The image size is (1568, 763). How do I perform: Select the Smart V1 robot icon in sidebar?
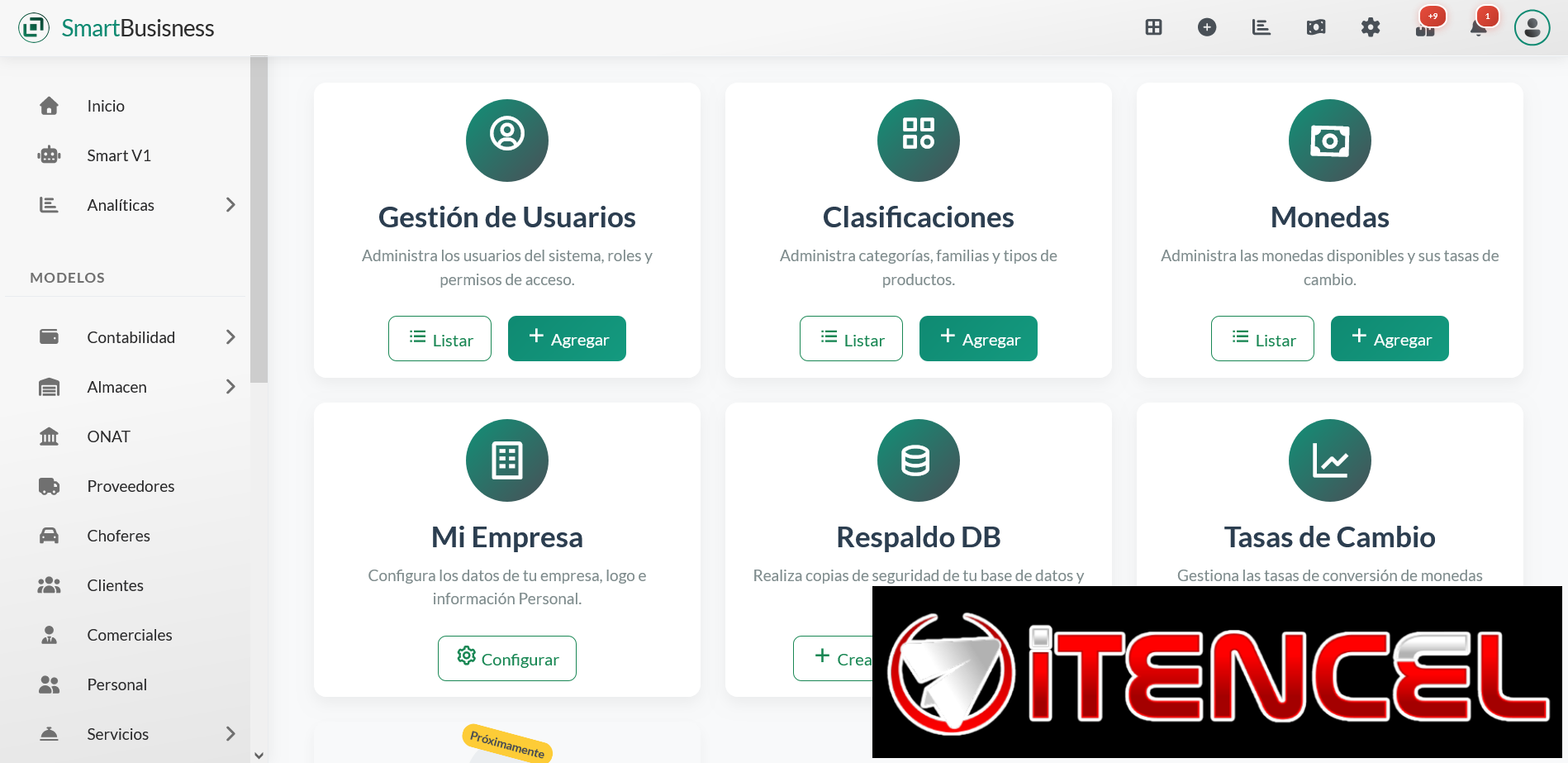(x=50, y=155)
